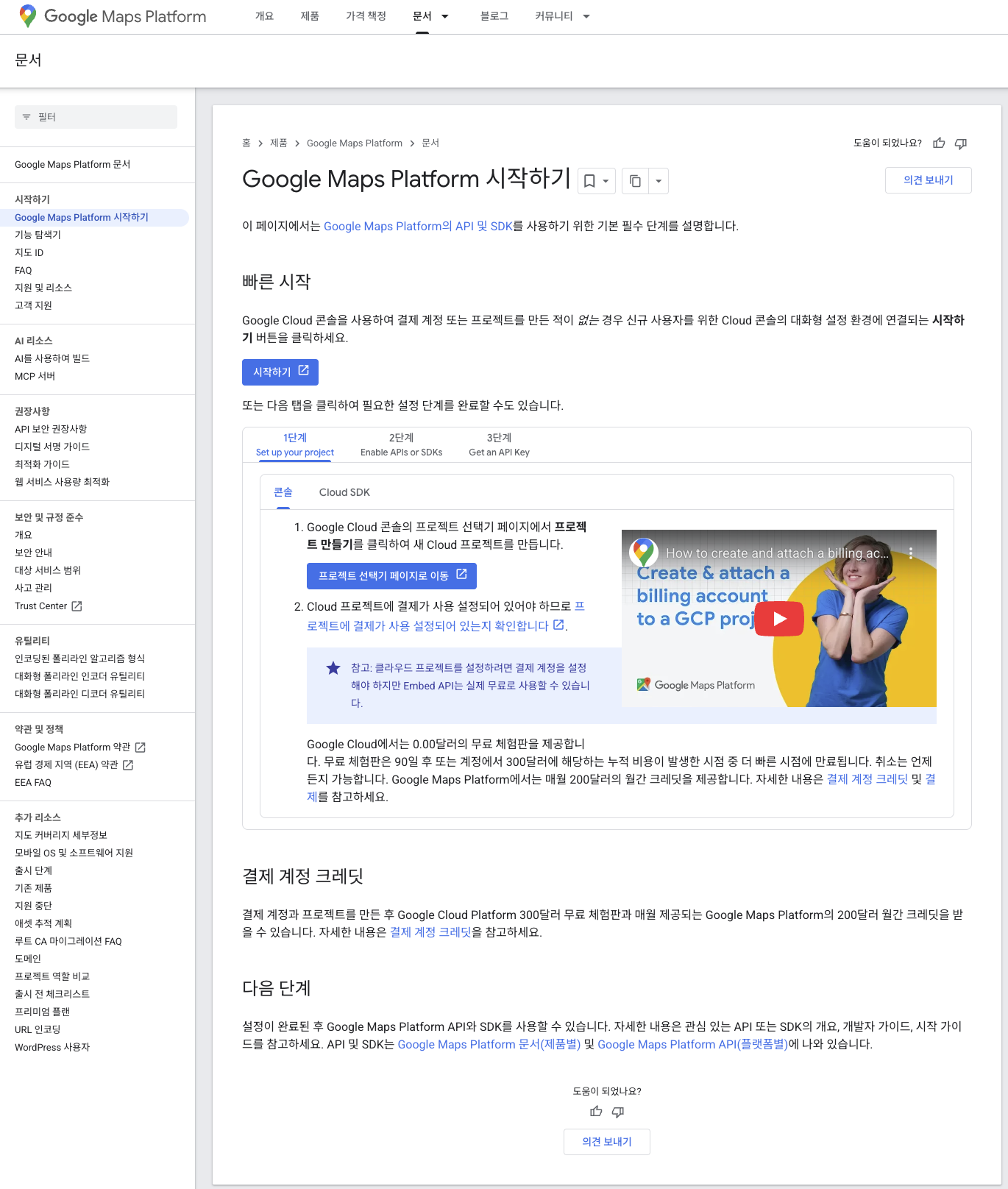
Task: Open URL 인코딩 in sidebar
Action: click(x=38, y=1029)
